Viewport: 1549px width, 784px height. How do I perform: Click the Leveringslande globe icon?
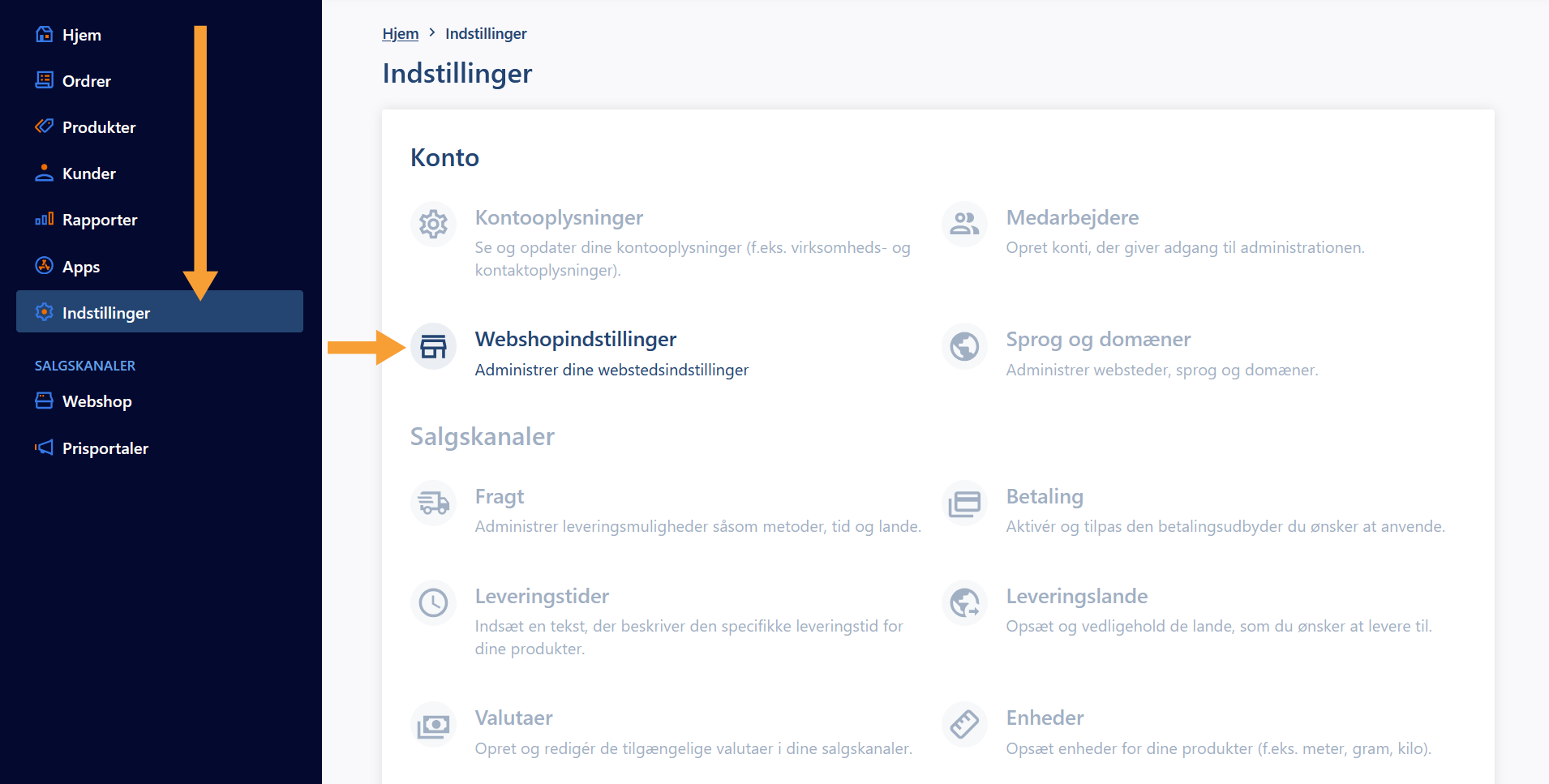click(x=964, y=603)
